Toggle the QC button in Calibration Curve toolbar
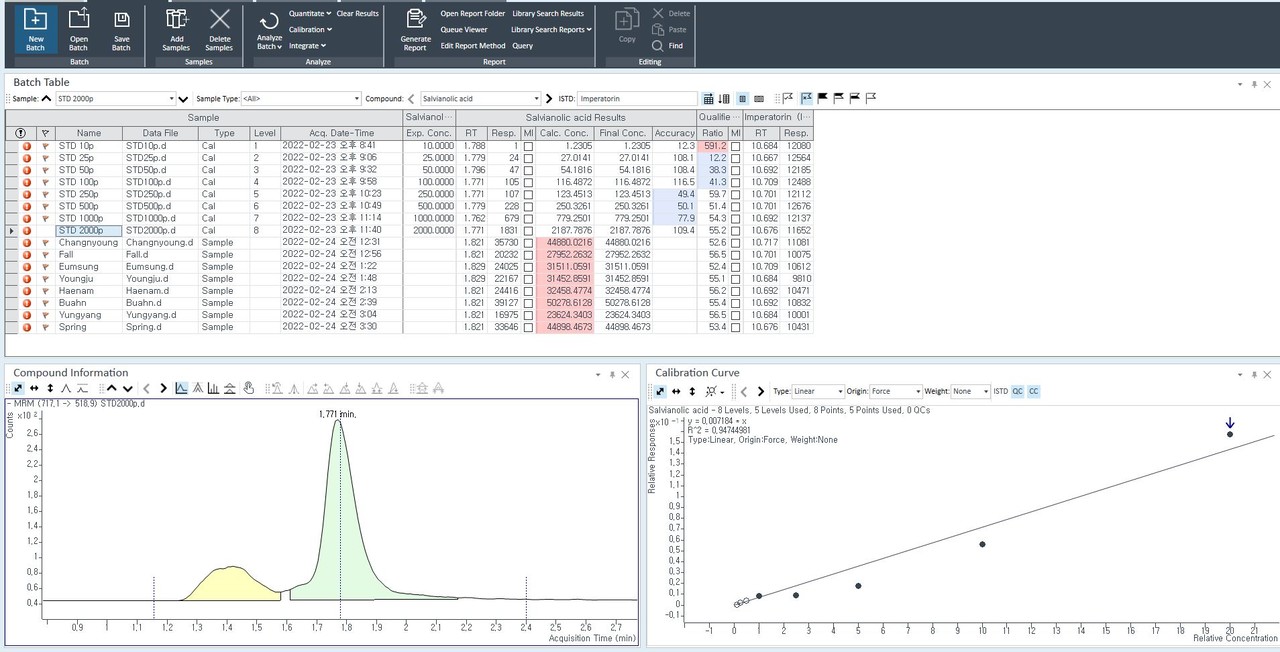The width and height of the screenshot is (1280, 652). [1018, 391]
